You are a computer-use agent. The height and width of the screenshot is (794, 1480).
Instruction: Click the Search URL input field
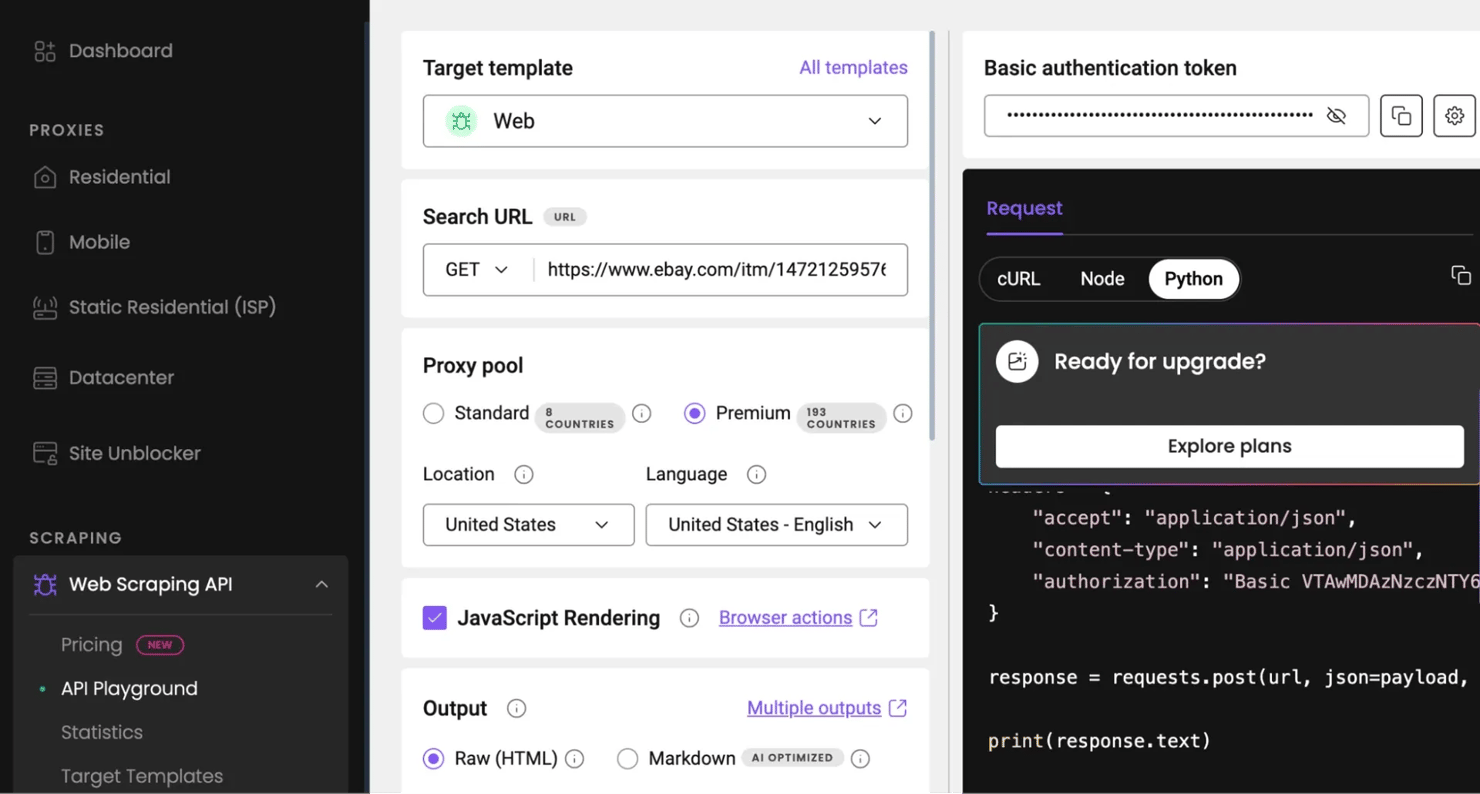pyautogui.click(x=716, y=270)
